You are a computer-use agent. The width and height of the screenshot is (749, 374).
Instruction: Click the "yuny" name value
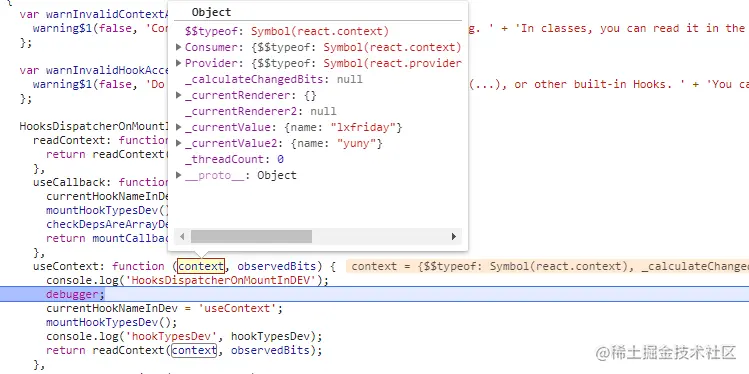357,143
